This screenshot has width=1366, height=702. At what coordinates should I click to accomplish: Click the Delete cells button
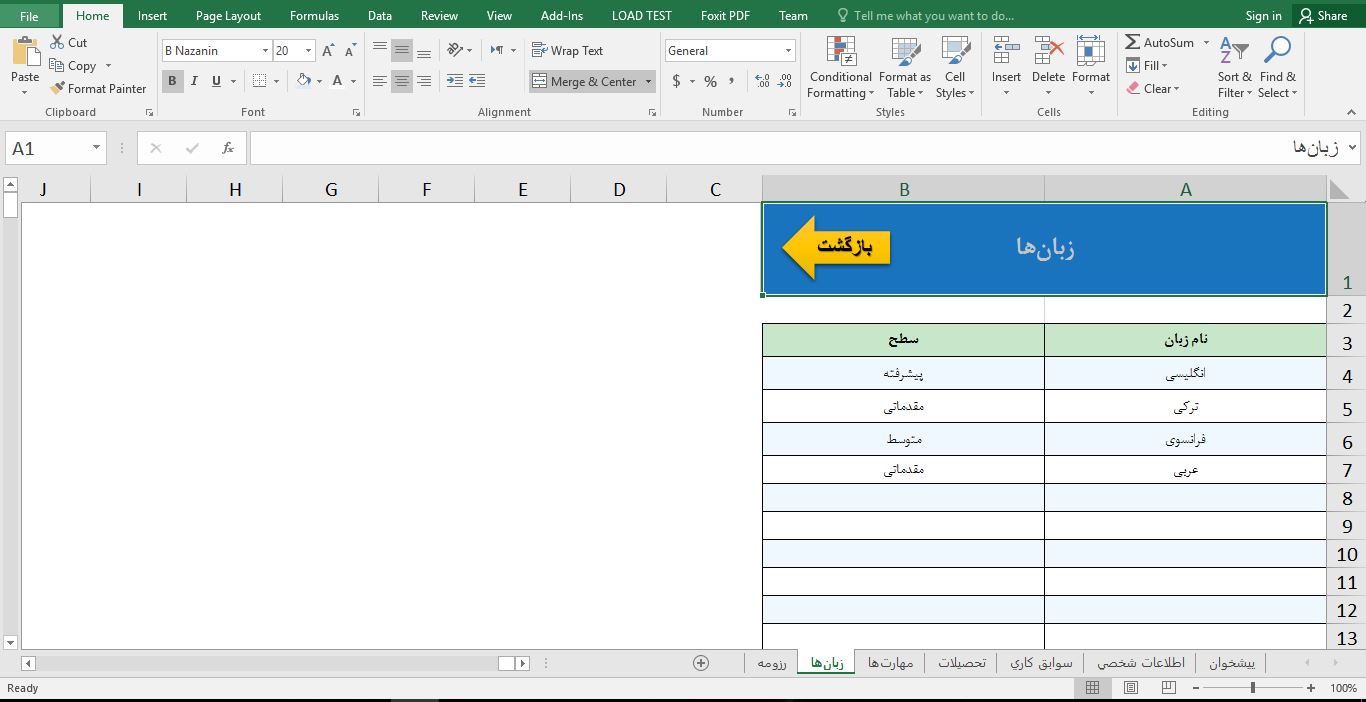tap(1048, 67)
